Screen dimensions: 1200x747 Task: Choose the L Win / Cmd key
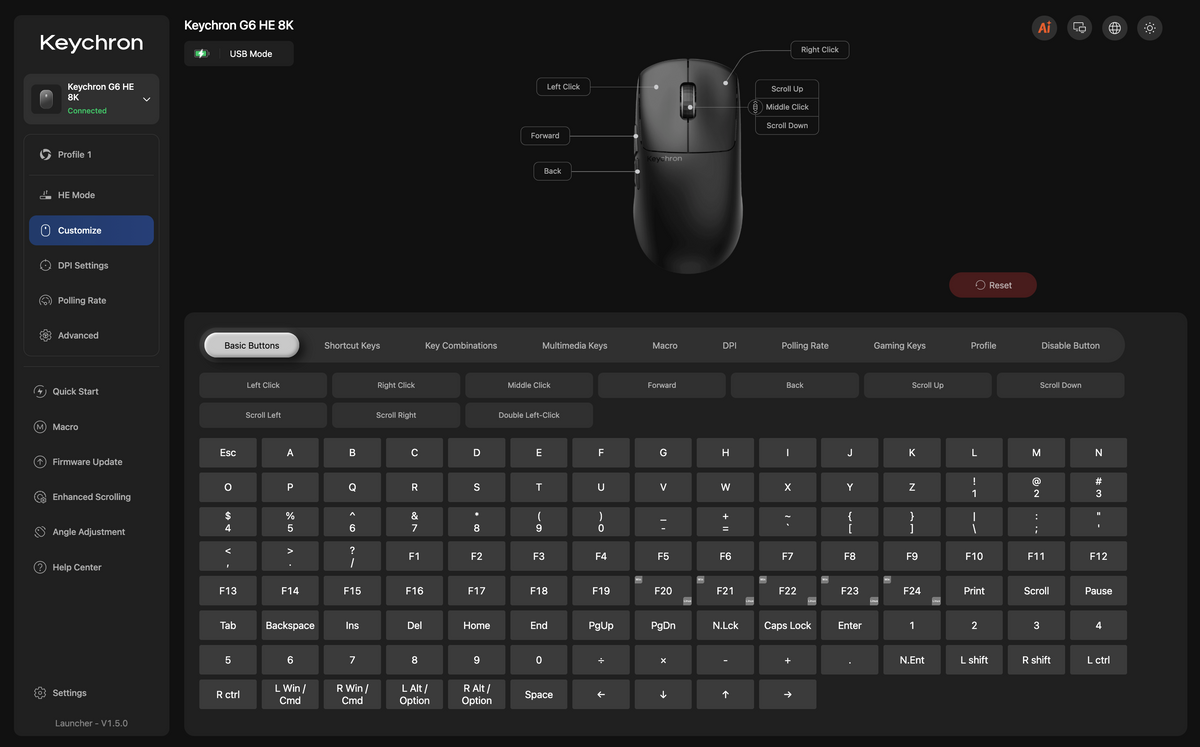290,695
